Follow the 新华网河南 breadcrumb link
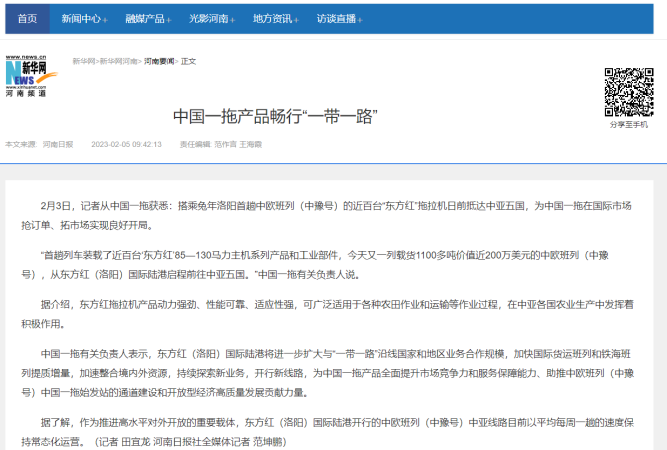The height and width of the screenshot is (450, 667). pyautogui.click(x=118, y=61)
